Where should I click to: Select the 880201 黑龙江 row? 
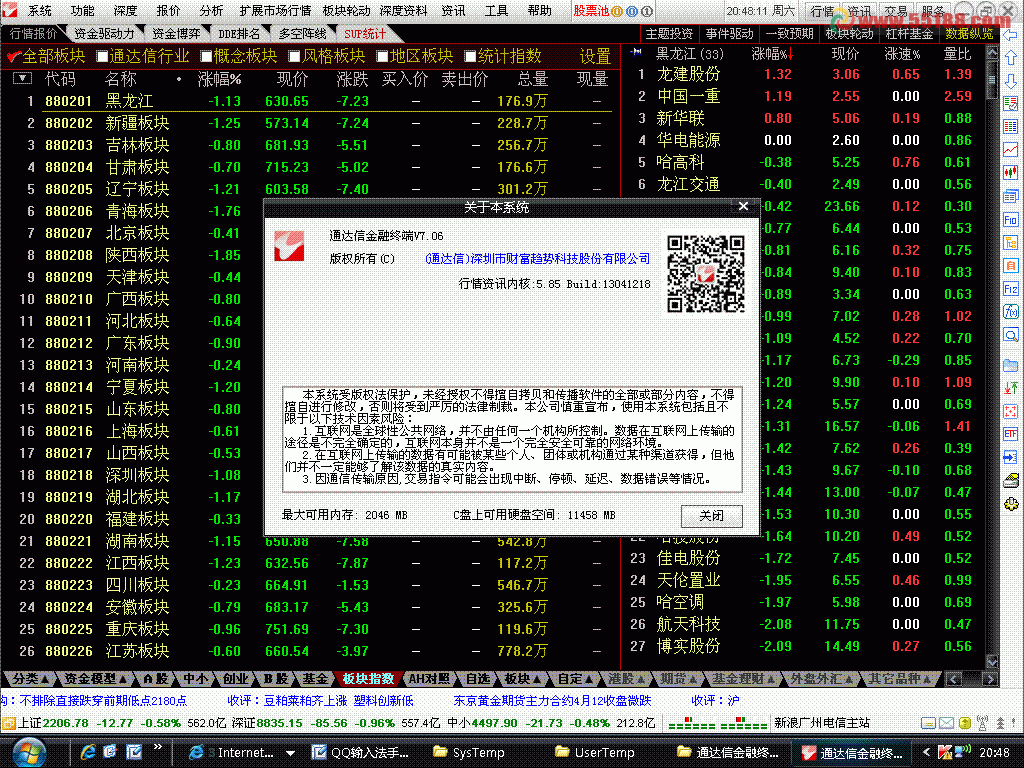point(310,101)
